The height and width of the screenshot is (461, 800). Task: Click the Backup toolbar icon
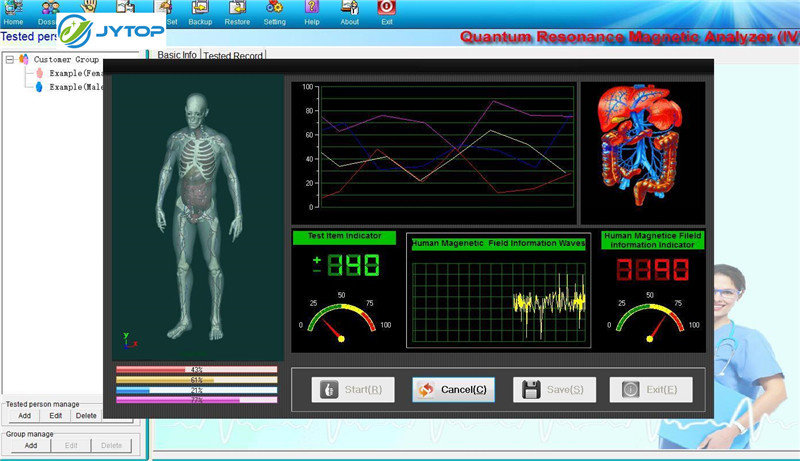(200, 13)
